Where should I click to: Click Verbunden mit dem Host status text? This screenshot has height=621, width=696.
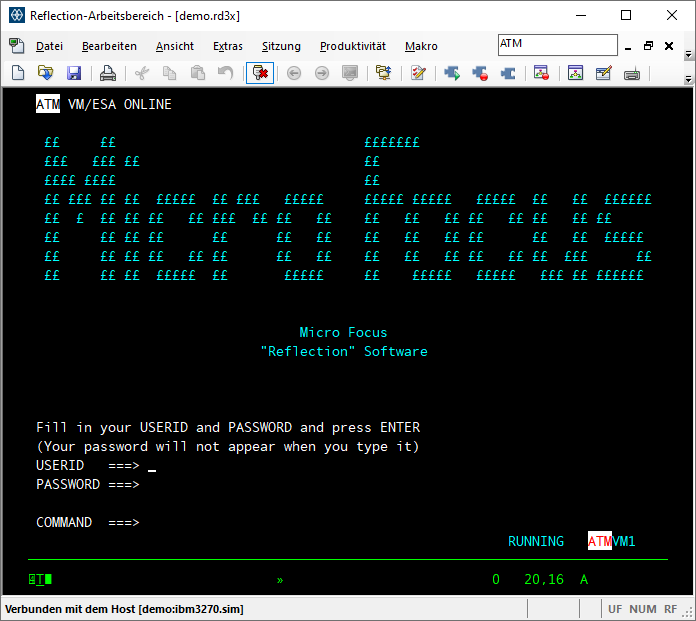pyautogui.click(x=124, y=609)
